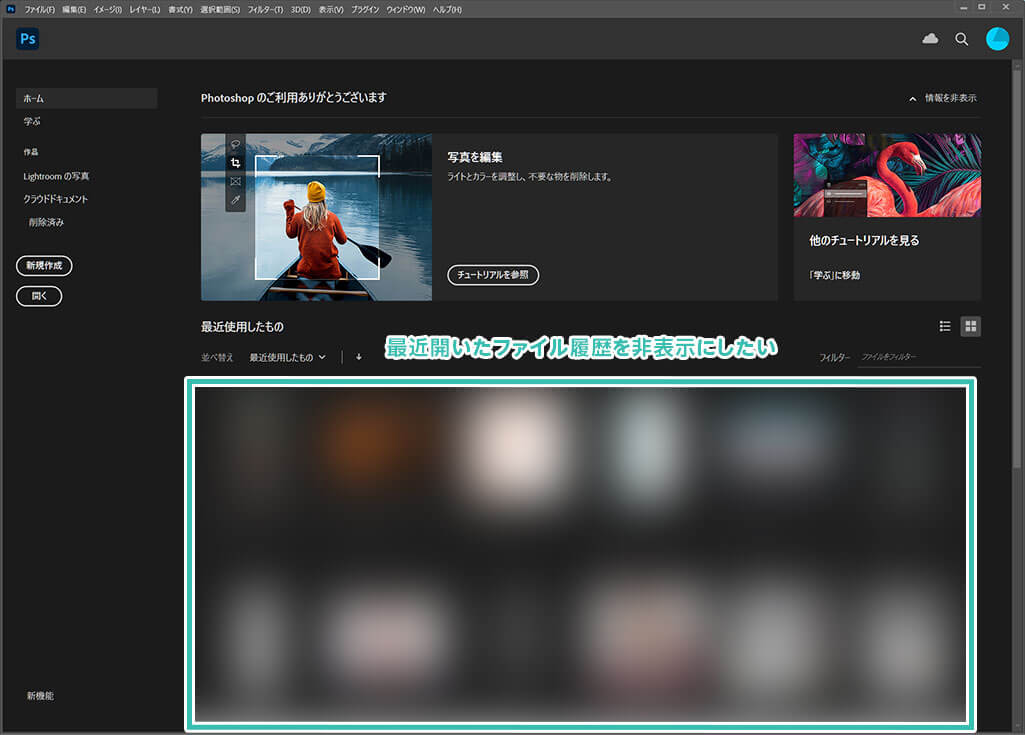The height and width of the screenshot is (735, 1025).
Task: Open the flamingo tutorials thumbnail
Action: tap(887, 175)
